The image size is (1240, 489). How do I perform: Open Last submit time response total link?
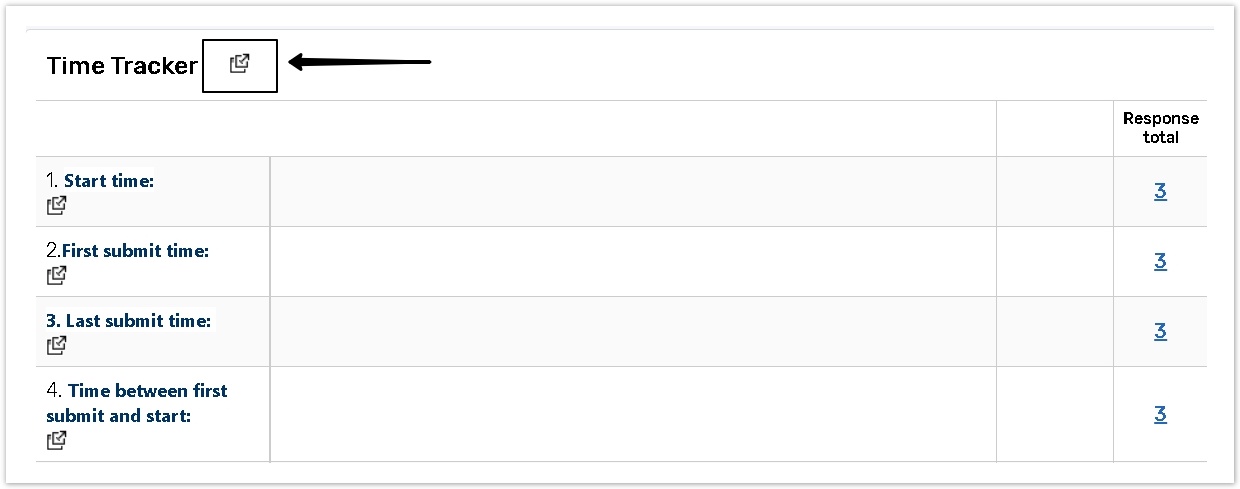pos(1160,331)
